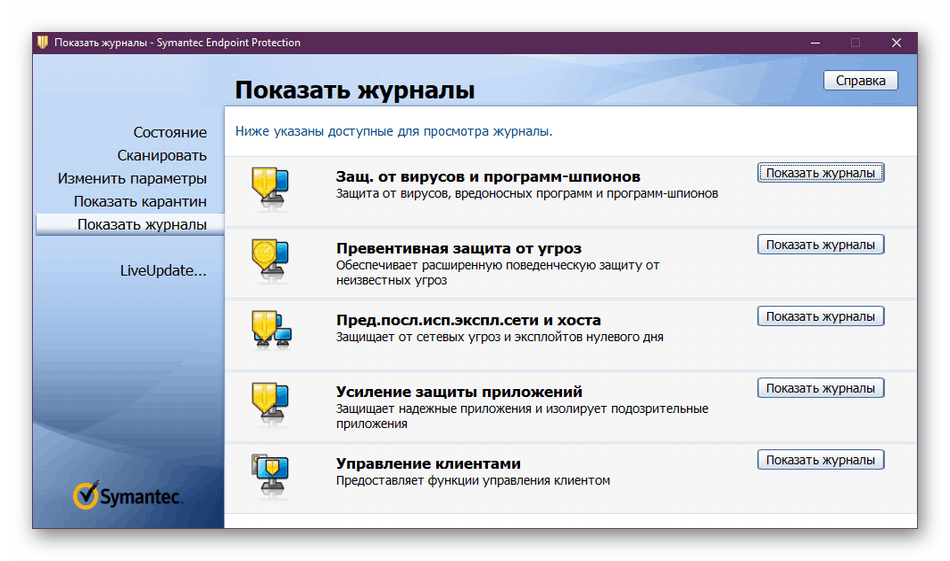Open Изменить параметры
The height and width of the screenshot is (561, 950).
[x=132, y=178]
